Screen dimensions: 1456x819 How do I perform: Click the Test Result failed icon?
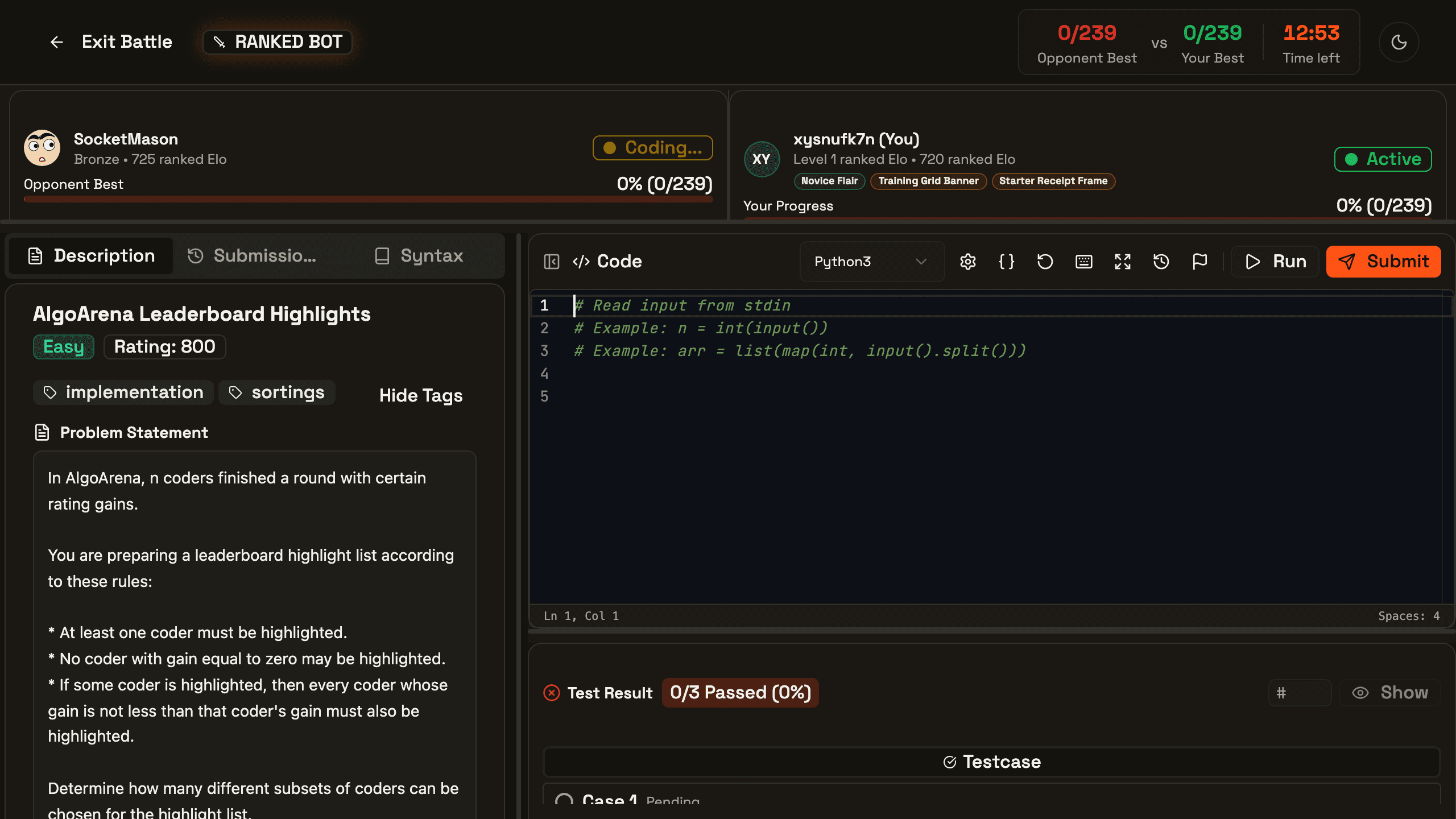[x=551, y=693]
